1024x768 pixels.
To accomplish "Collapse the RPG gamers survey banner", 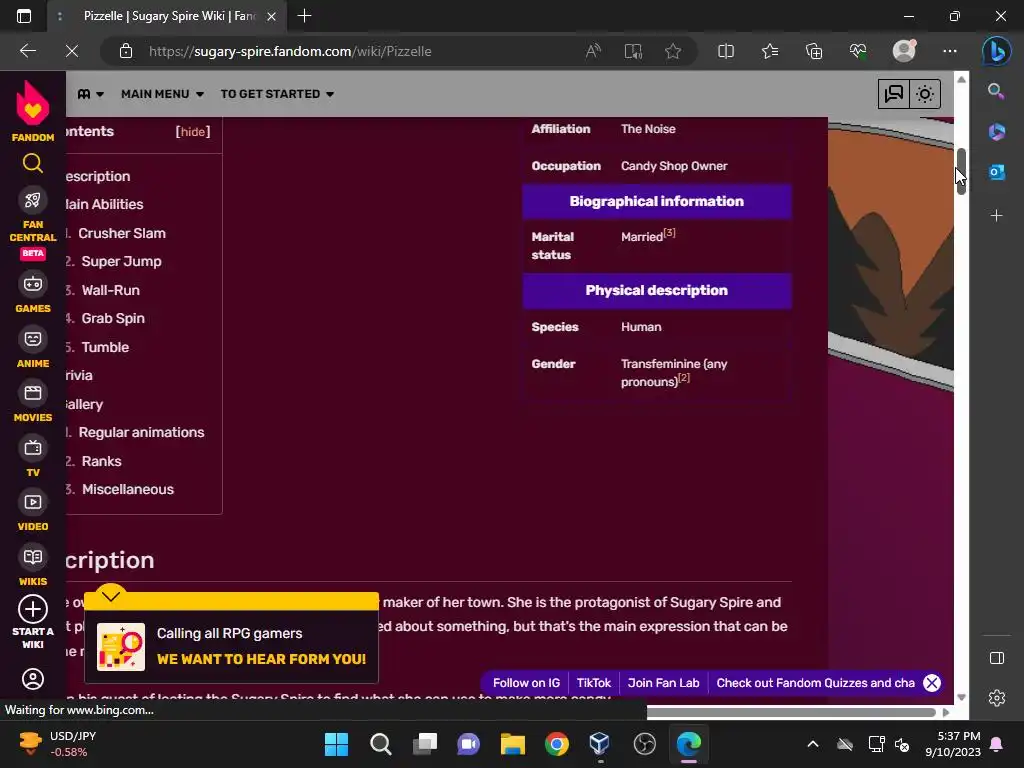I will [x=110, y=596].
